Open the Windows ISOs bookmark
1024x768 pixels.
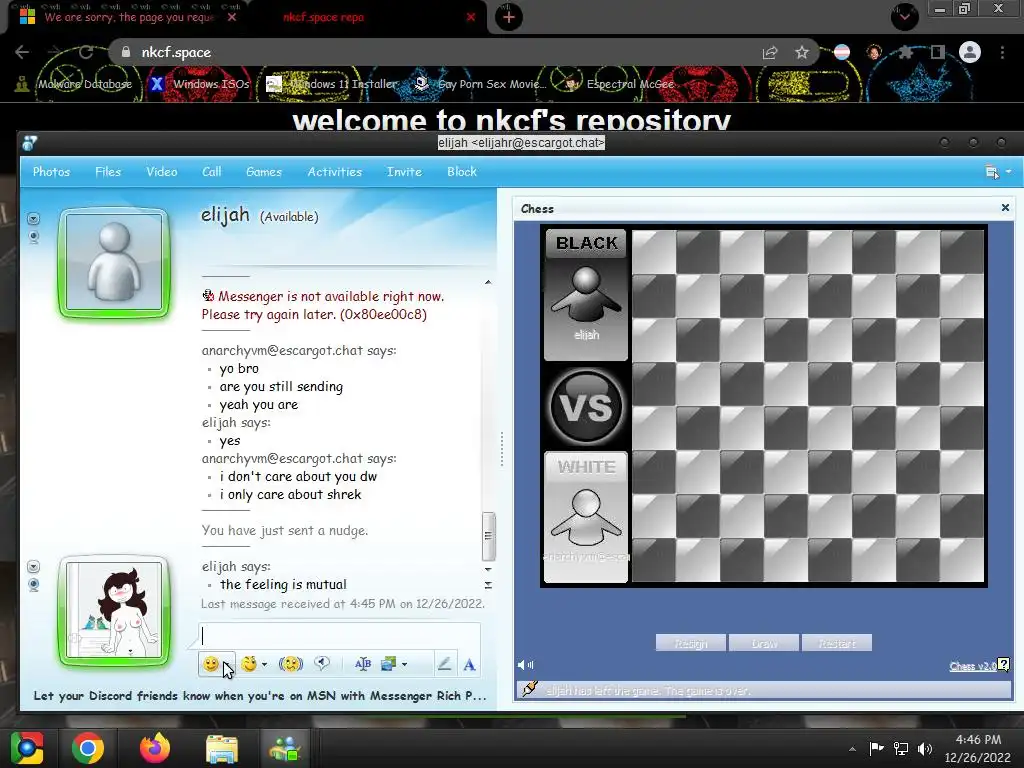(x=199, y=84)
